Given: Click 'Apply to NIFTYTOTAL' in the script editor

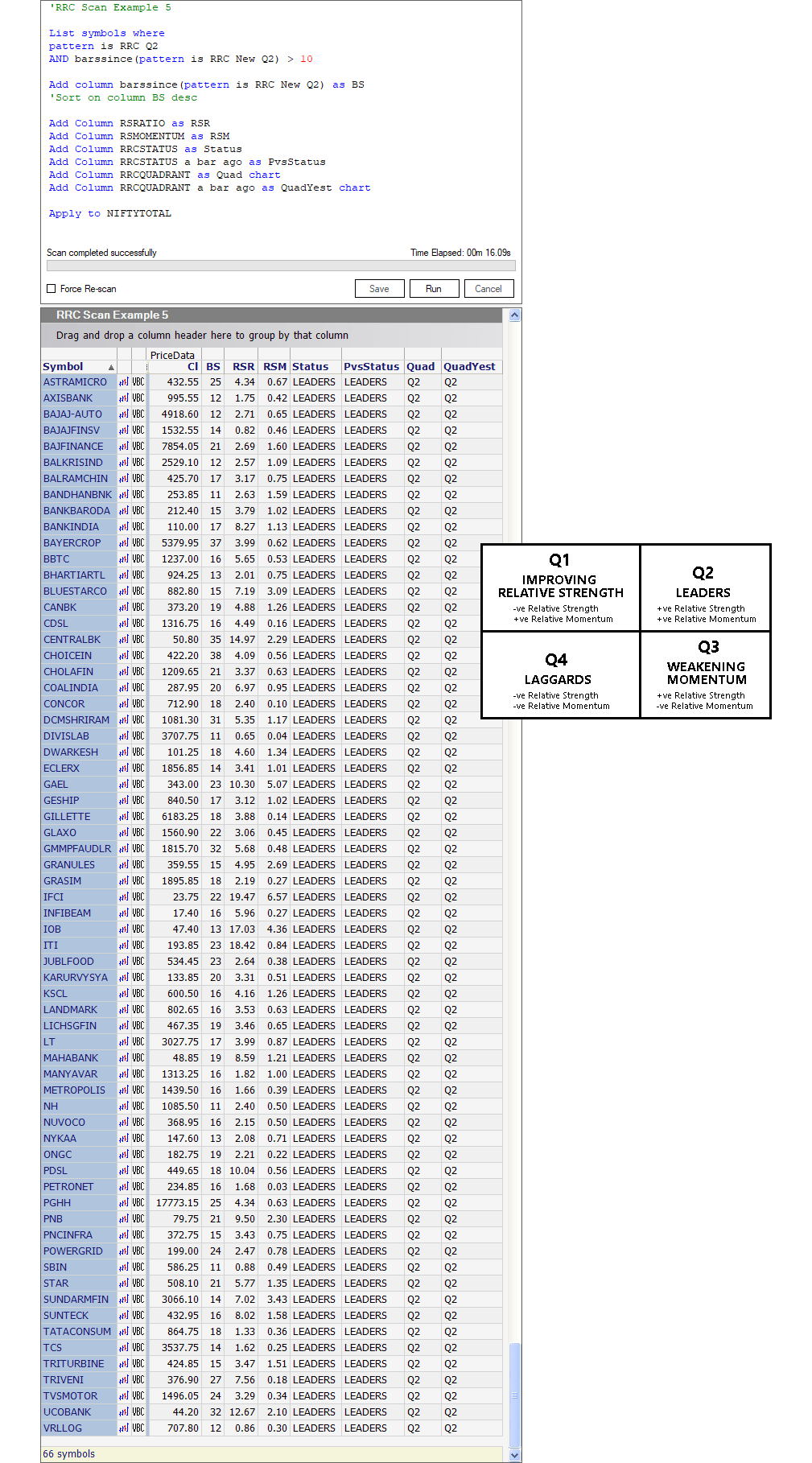Looking at the screenshot, I should [110, 214].
